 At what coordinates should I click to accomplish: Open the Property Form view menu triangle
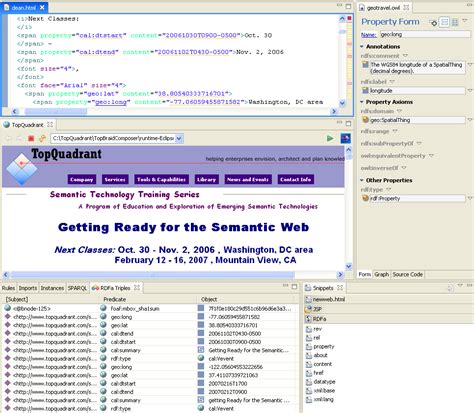pyautogui.click(x=465, y=21)
